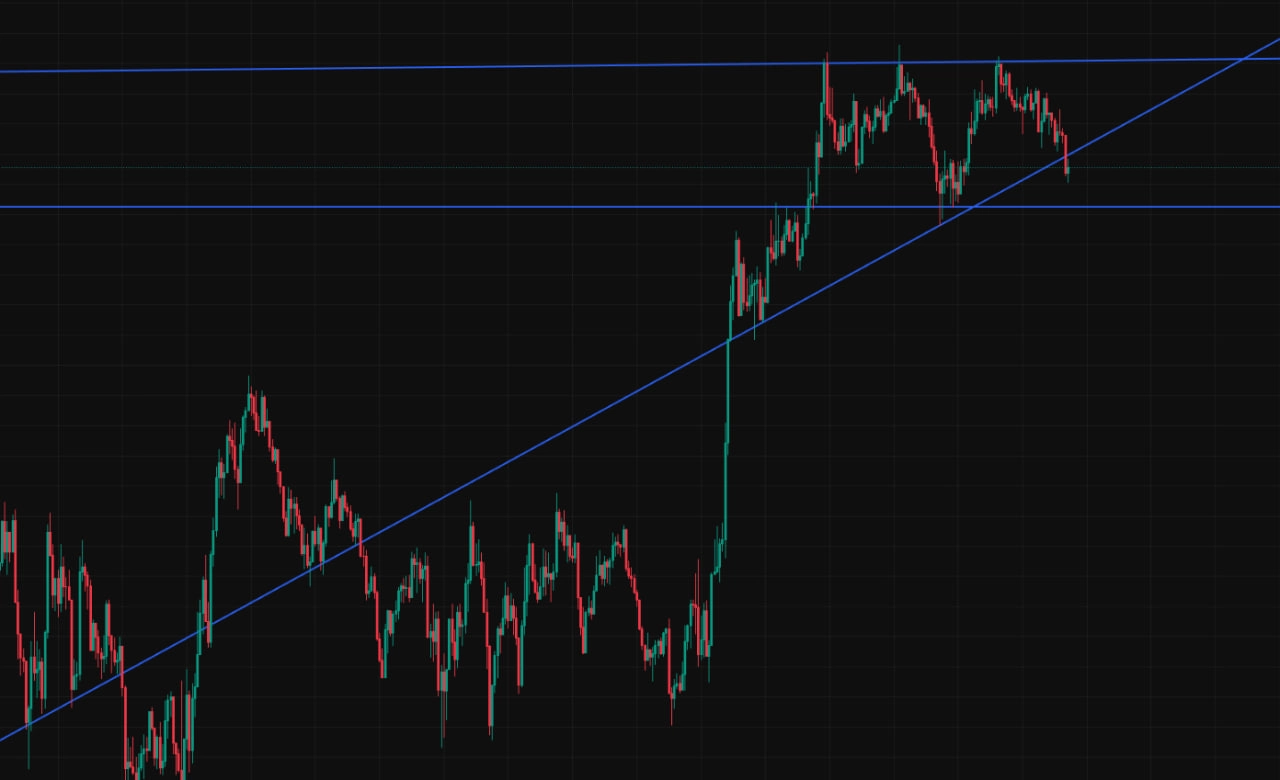Click the trendline start at bottom-left edge
Viewport: 1280px width, 780px height.
4,739
